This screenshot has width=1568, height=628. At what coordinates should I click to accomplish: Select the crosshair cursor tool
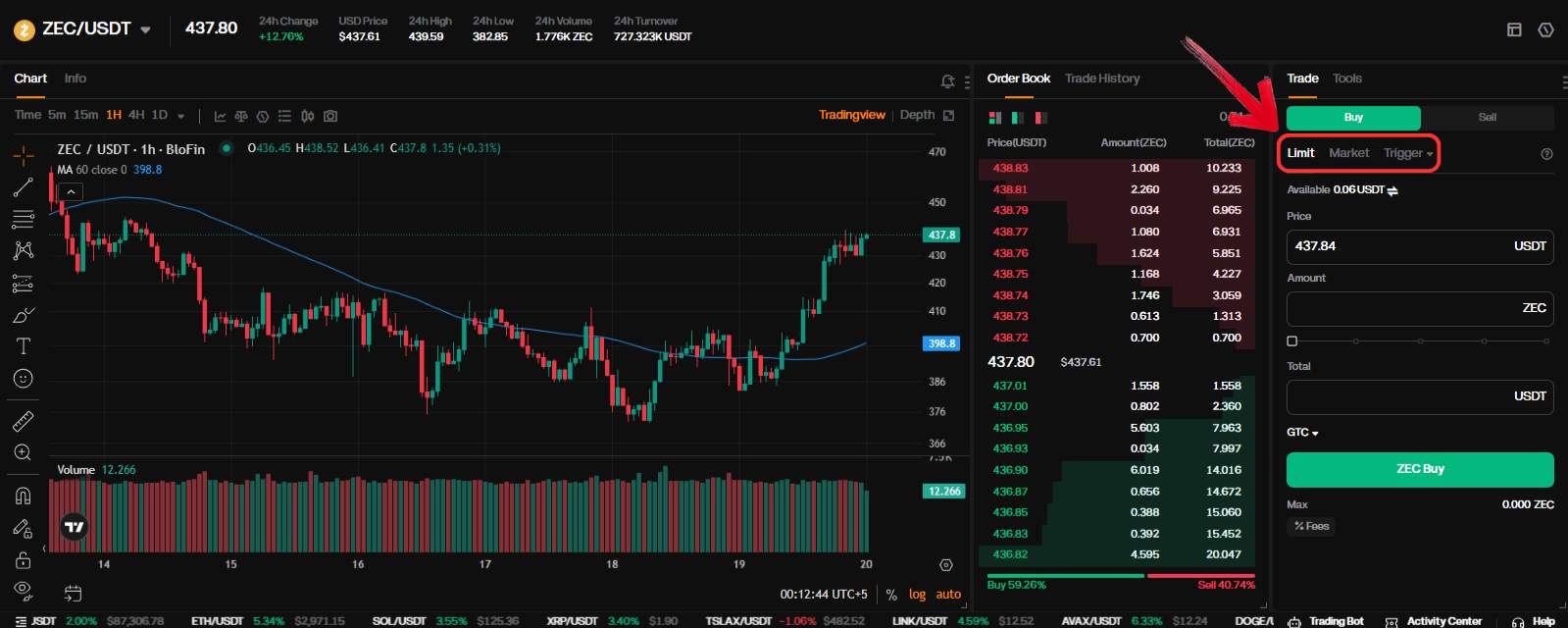pos(24,155)
